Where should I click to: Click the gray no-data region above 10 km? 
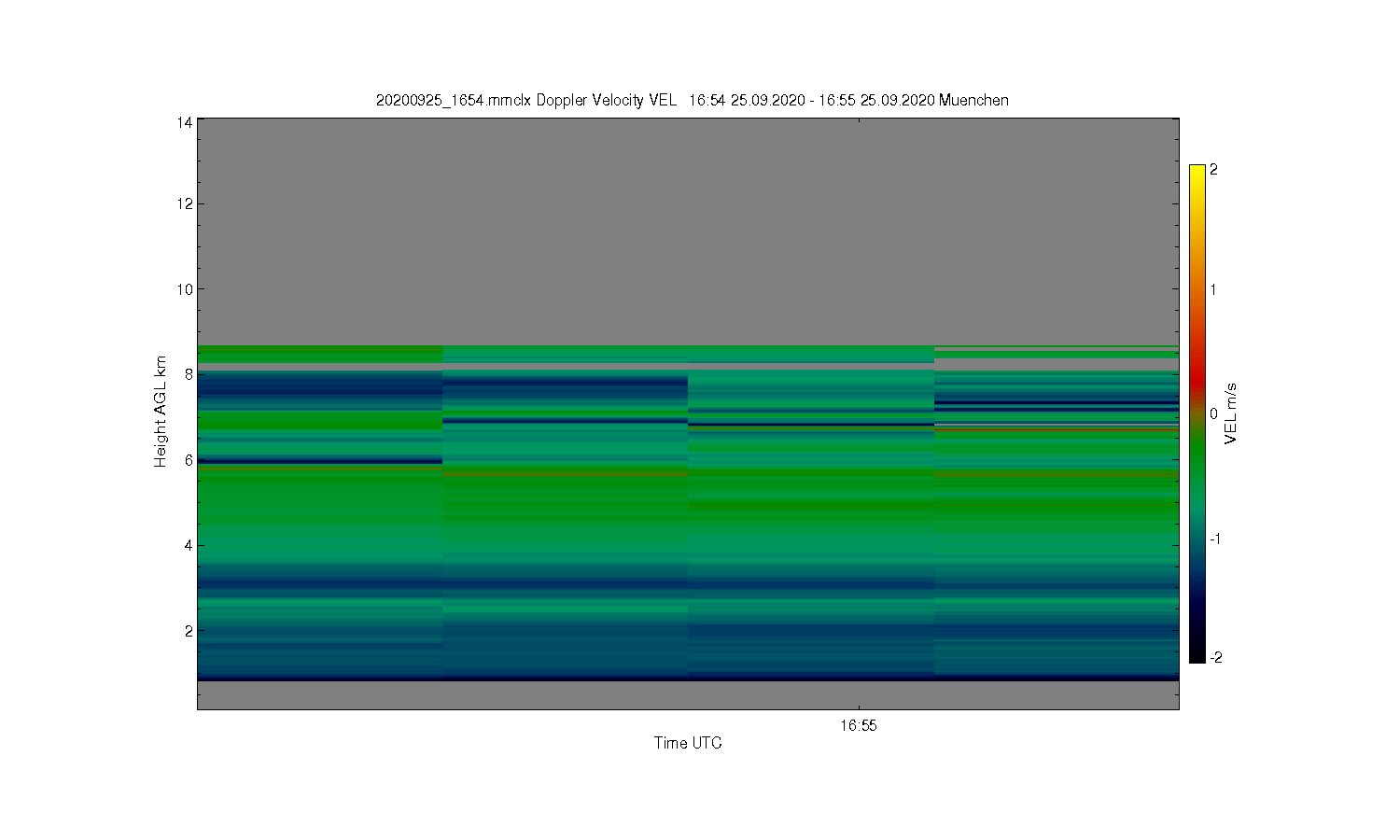[x=688, y=203]
